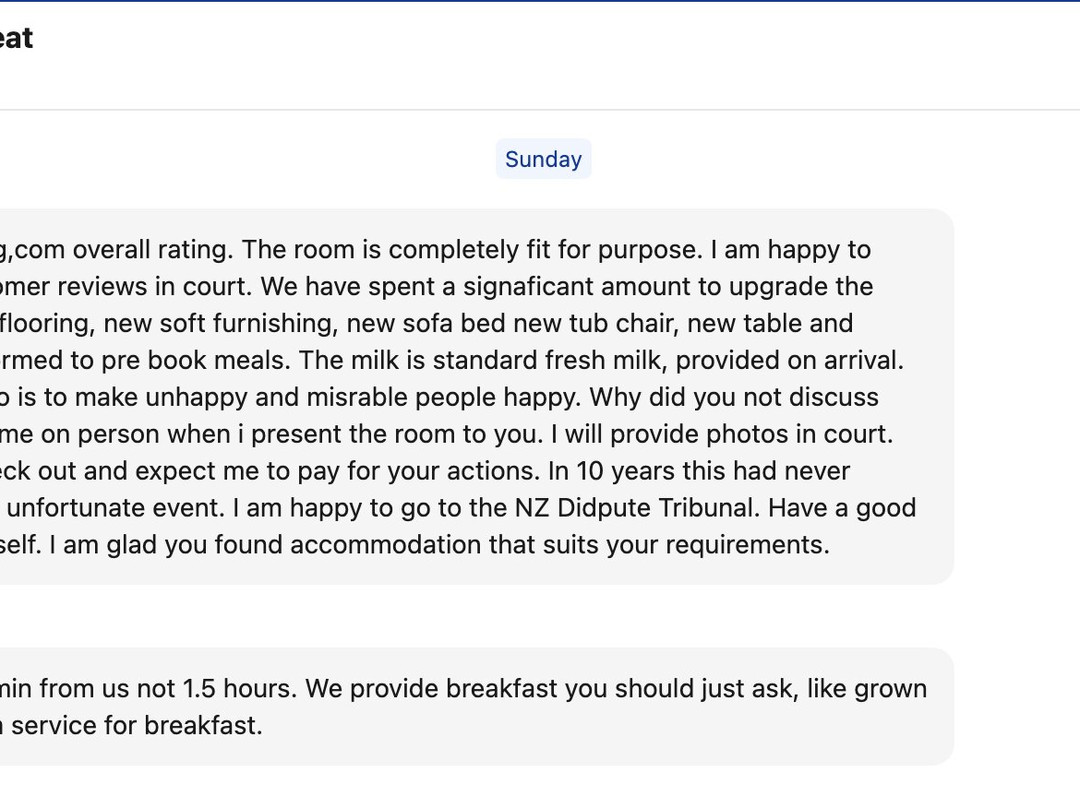1080x808 pixels.
Task: Click the partially visible chat title in header
Action: 16,38
